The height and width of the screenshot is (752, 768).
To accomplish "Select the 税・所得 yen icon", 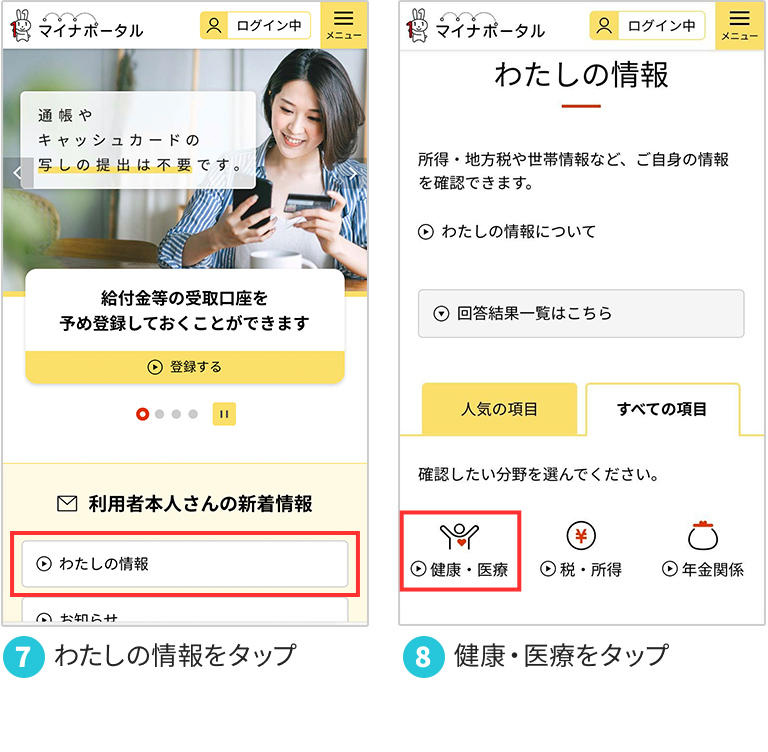I will coord(581,535).
